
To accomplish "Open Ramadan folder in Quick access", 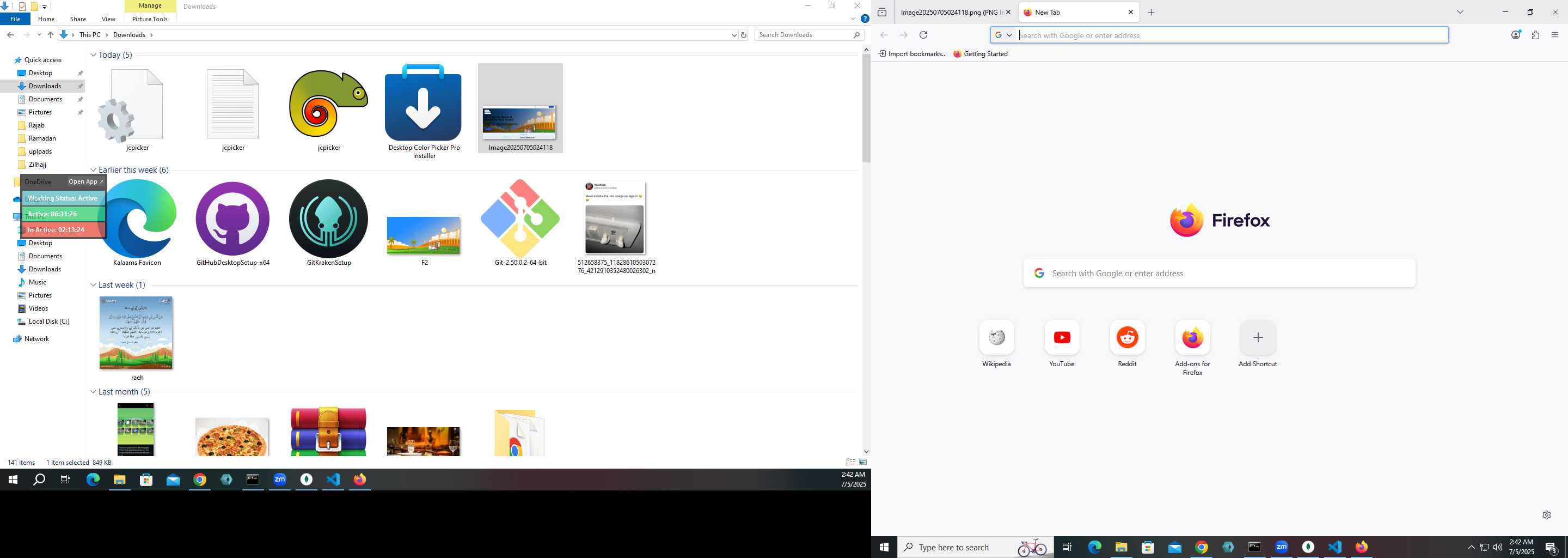I will click(42, 138).
